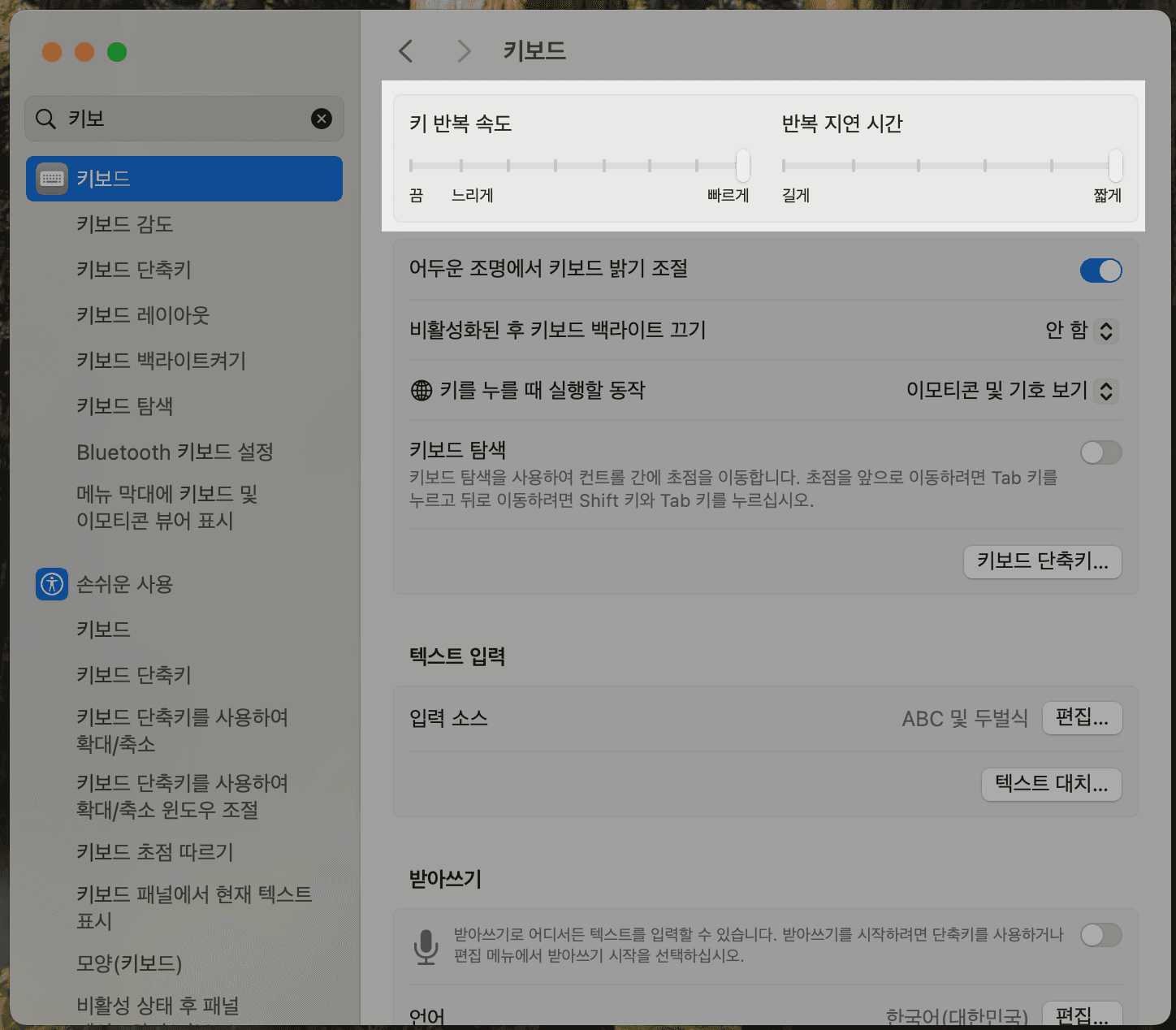
Task: Open 텍스트 대치... settings
Action: (1051, 785)
